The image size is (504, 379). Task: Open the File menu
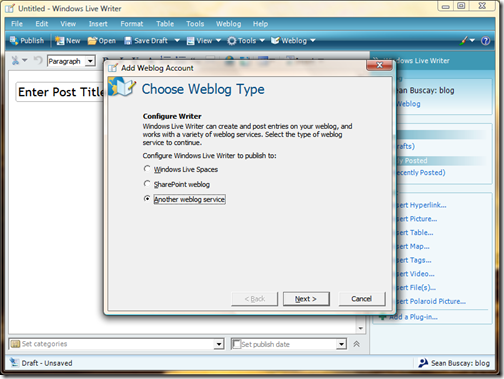tap(17, 24)
